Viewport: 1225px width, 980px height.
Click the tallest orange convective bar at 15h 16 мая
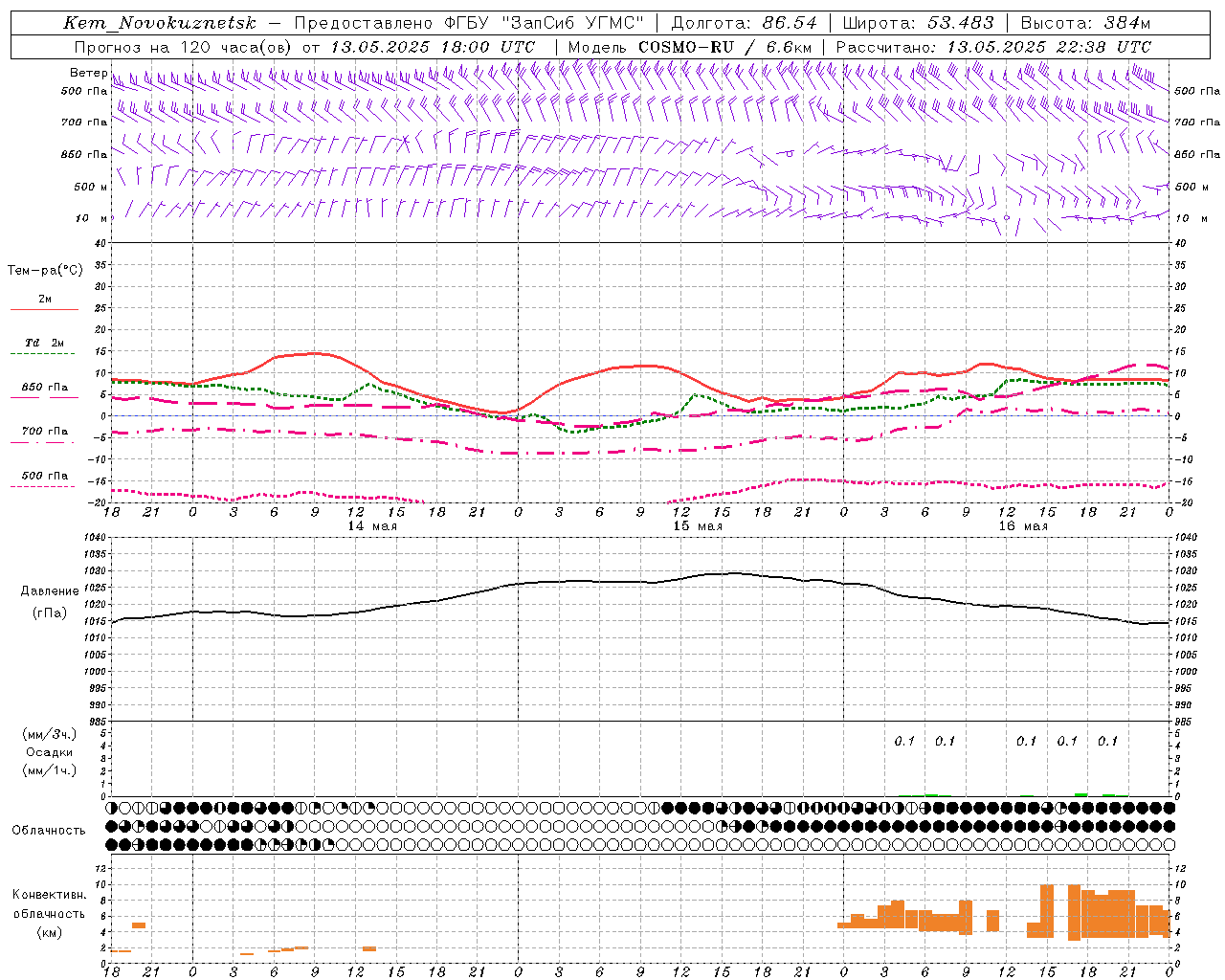tap(1047, 911)
